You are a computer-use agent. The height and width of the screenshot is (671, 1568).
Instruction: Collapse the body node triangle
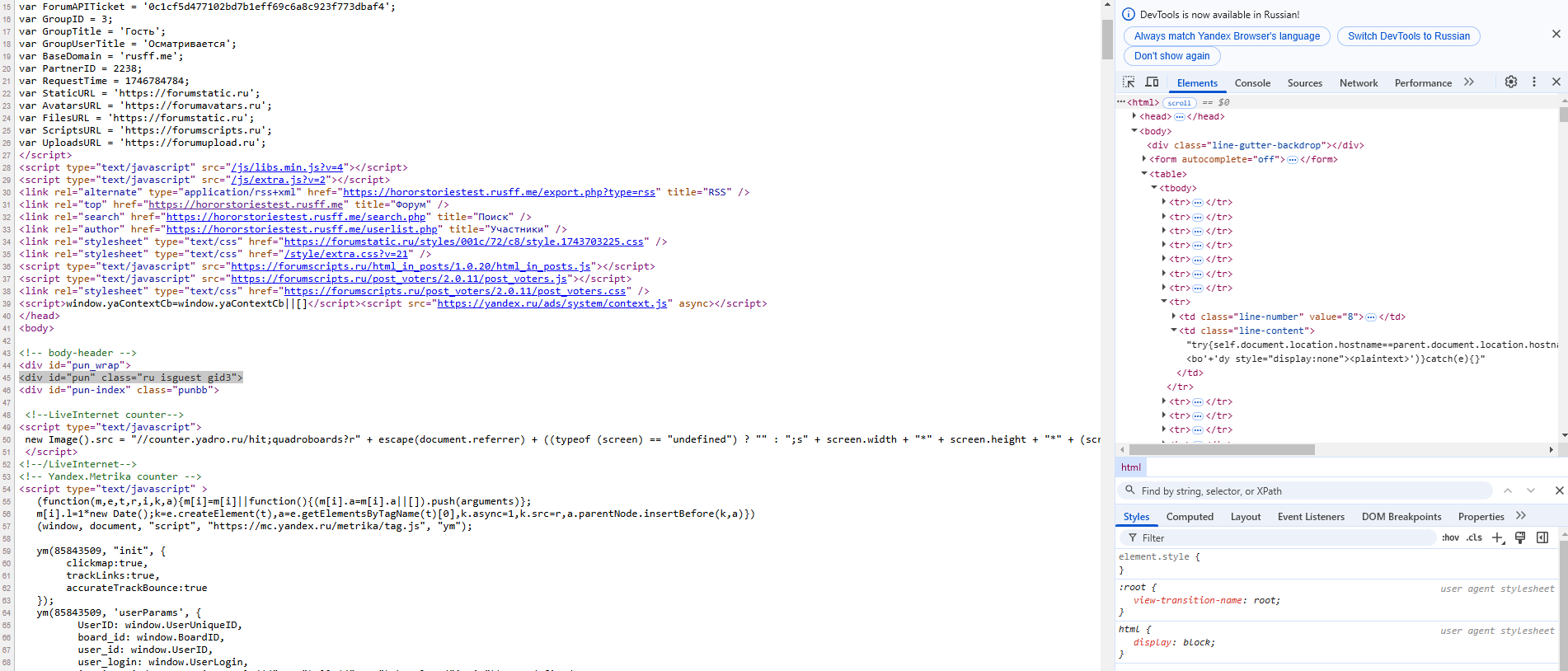[1134, 131]
